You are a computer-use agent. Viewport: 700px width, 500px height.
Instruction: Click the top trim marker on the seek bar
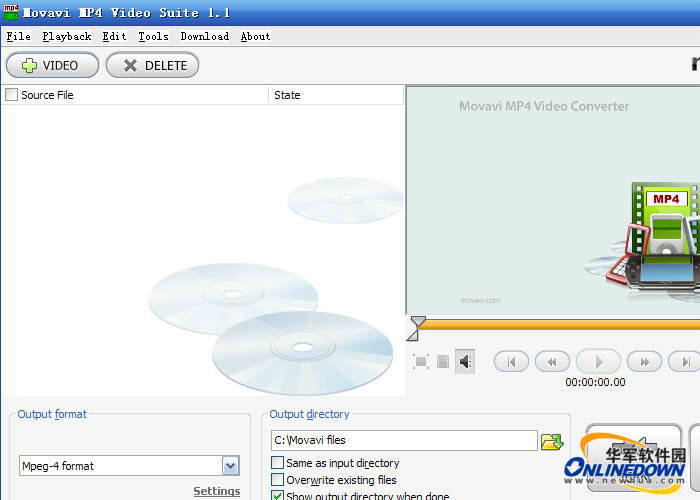coord(418,322)
